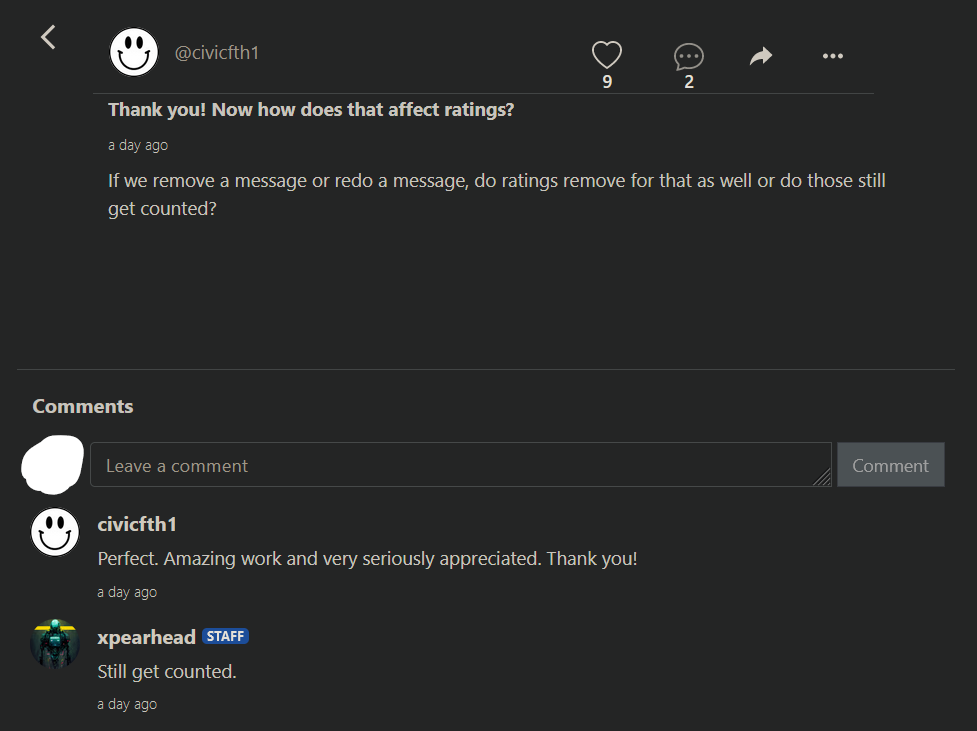Click your own blanked-out avatar beside the comment box
This screenshot has width=977, height=731.
53,464
